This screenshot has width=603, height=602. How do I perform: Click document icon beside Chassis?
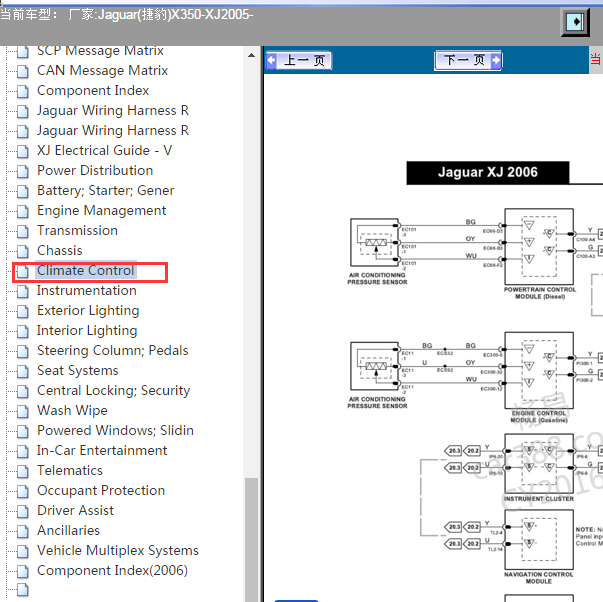tap(23, 251)
